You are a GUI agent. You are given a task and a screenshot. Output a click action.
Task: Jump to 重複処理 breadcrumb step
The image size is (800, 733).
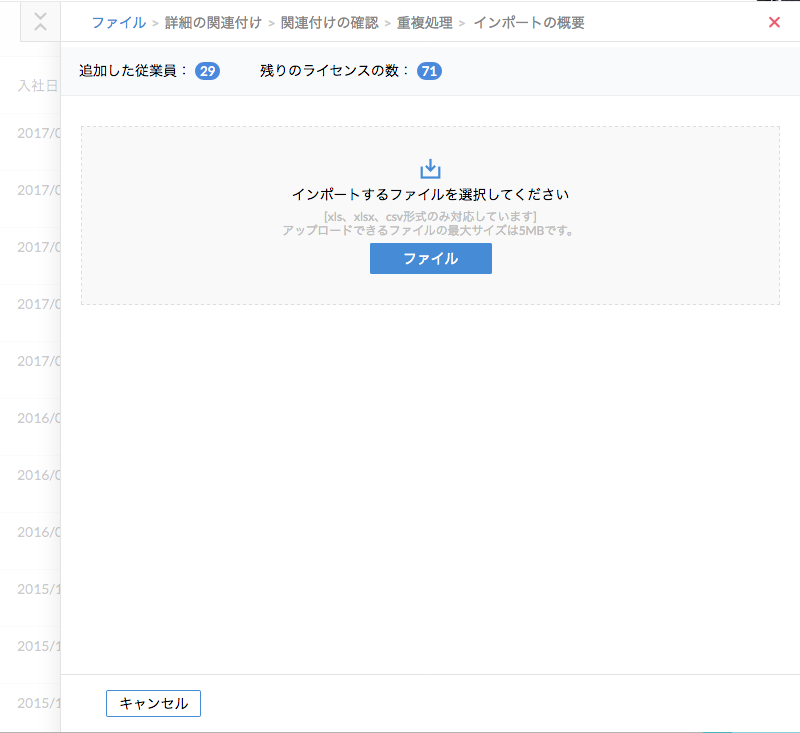[x=424, y=22]
